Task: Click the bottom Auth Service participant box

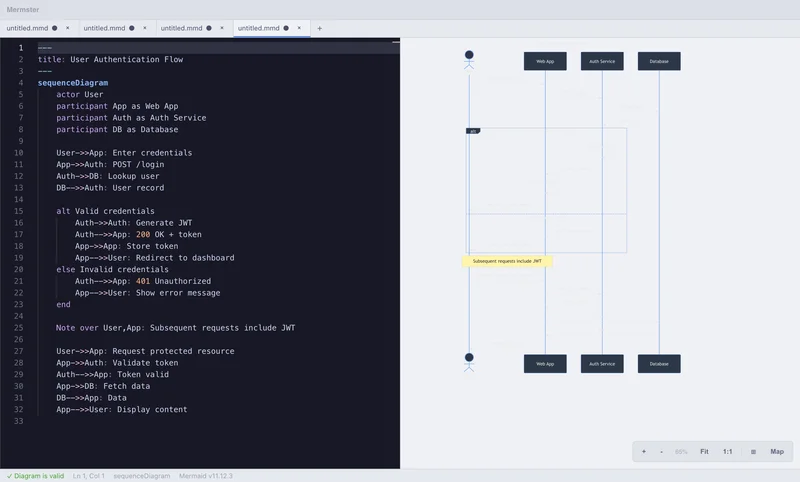Action: [602, 364]
